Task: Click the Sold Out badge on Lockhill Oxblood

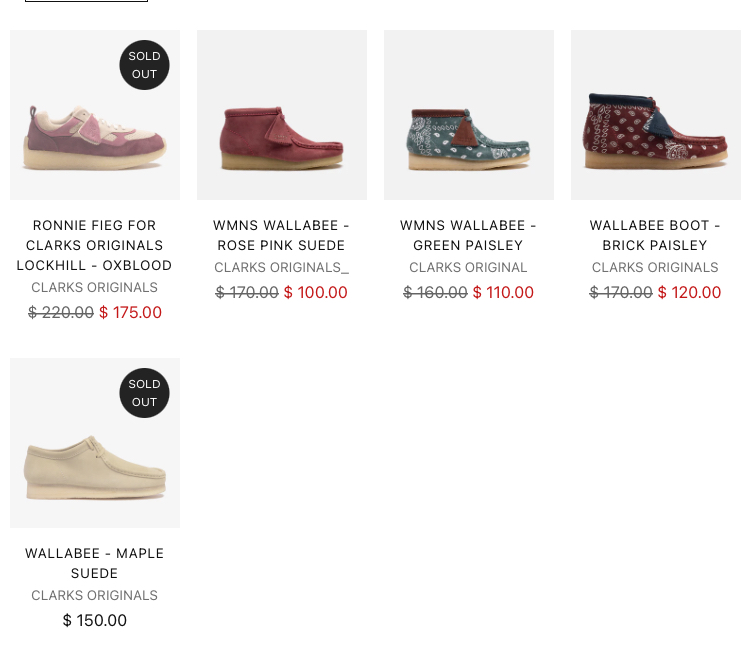Action: 144,65
